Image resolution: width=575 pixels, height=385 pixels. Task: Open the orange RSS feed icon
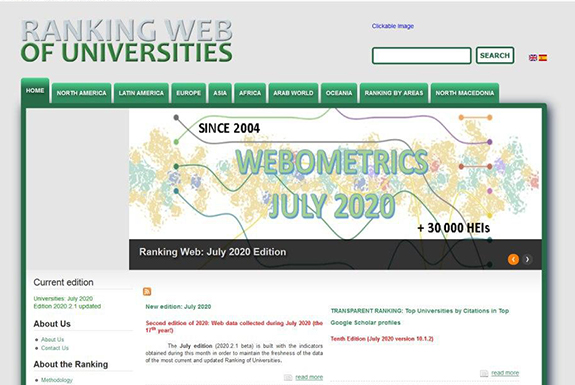(147, 292)
